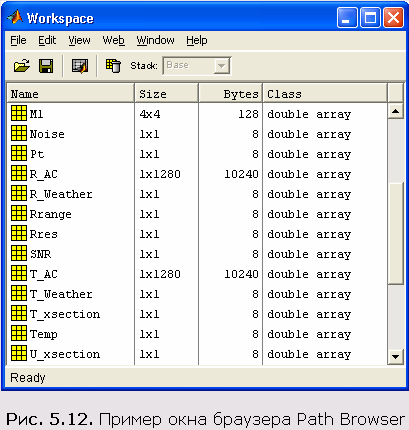Select the Temp variable grid icon

(x=19, y=333)
